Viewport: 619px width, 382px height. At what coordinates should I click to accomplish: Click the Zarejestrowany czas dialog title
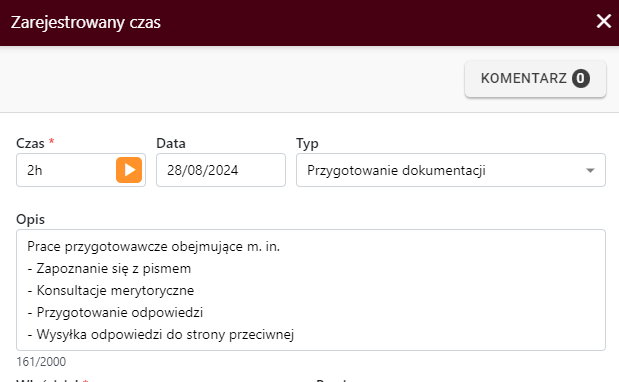(86, 22)
